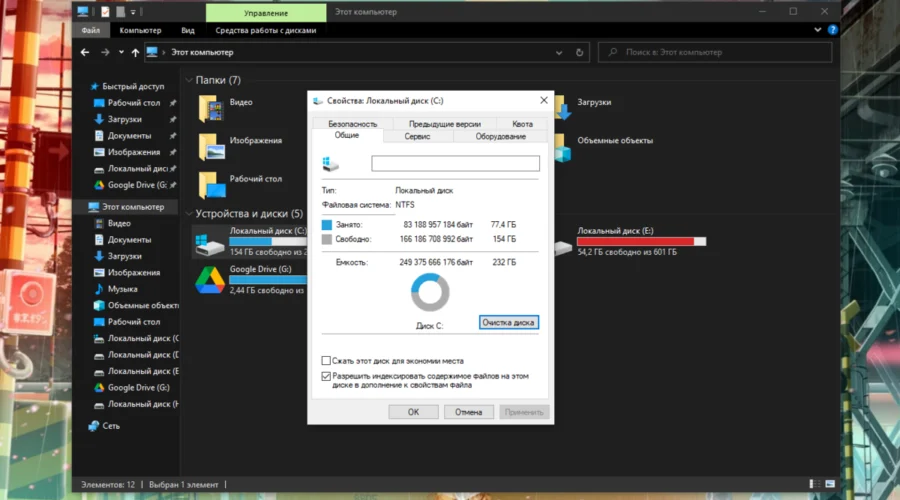Open Сеть in the navigation pane

pos(111,425)
